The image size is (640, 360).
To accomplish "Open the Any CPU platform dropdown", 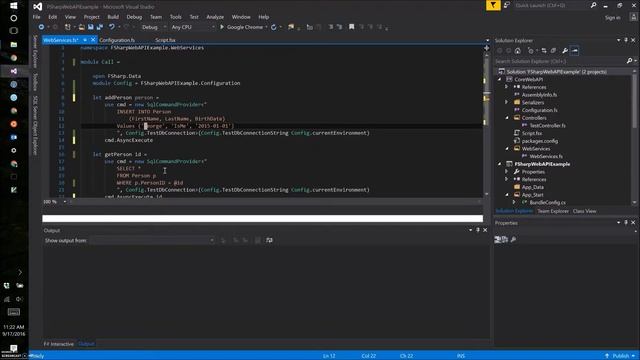I will pyautogui.click(x=193, y=27).
